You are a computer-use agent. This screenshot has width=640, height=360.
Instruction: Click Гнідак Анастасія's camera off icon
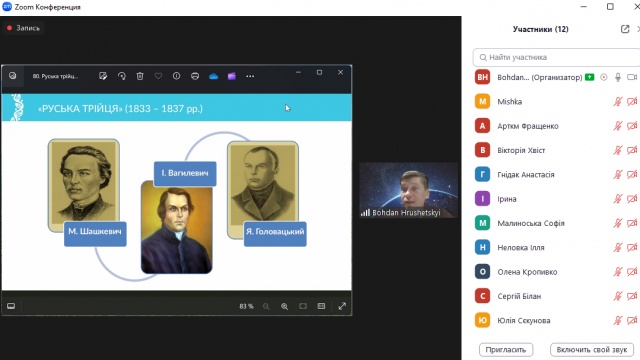click(632, 175)
